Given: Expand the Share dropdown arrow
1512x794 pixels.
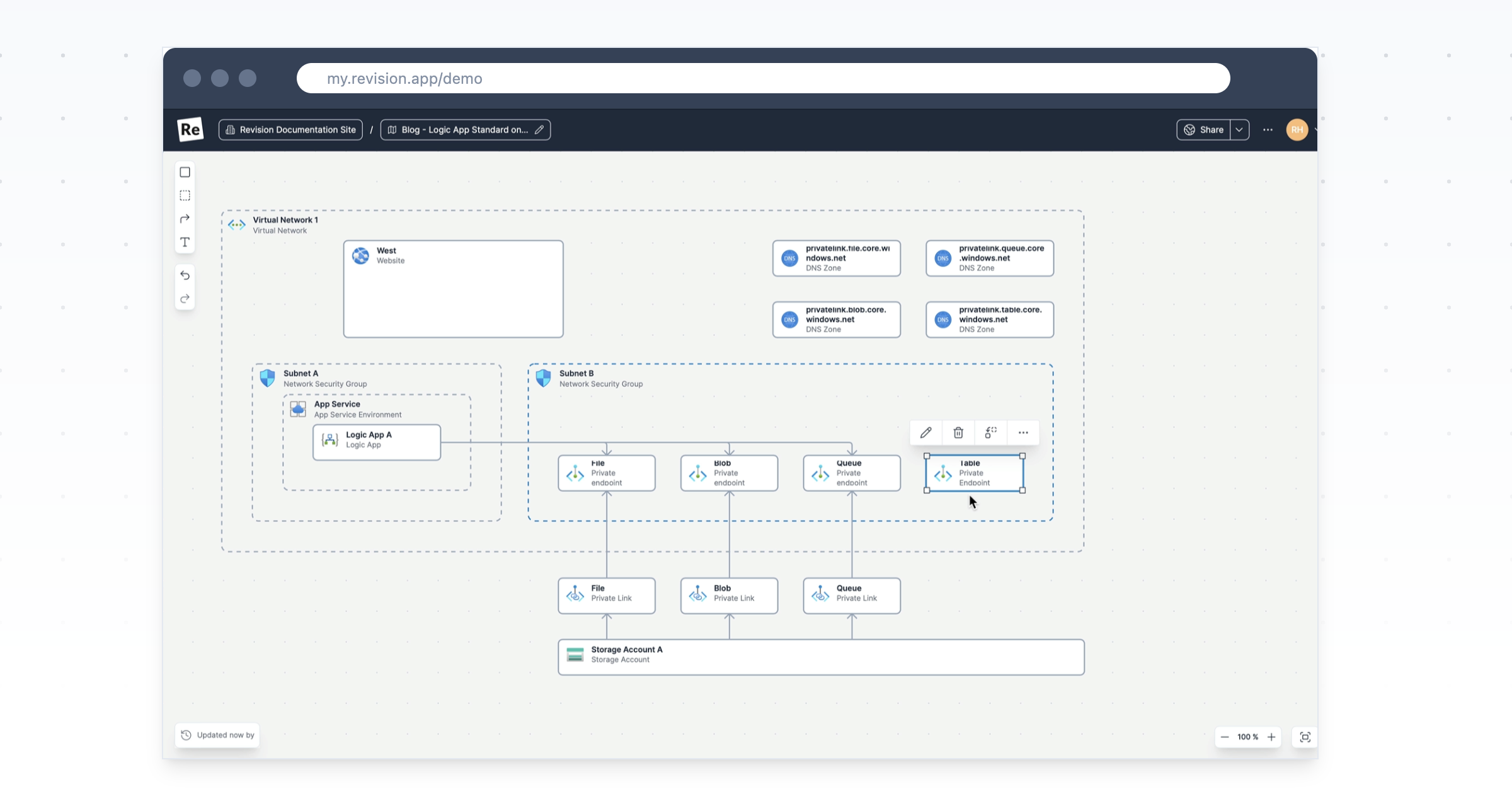Looking at the screenshot, I should 1239,130.
